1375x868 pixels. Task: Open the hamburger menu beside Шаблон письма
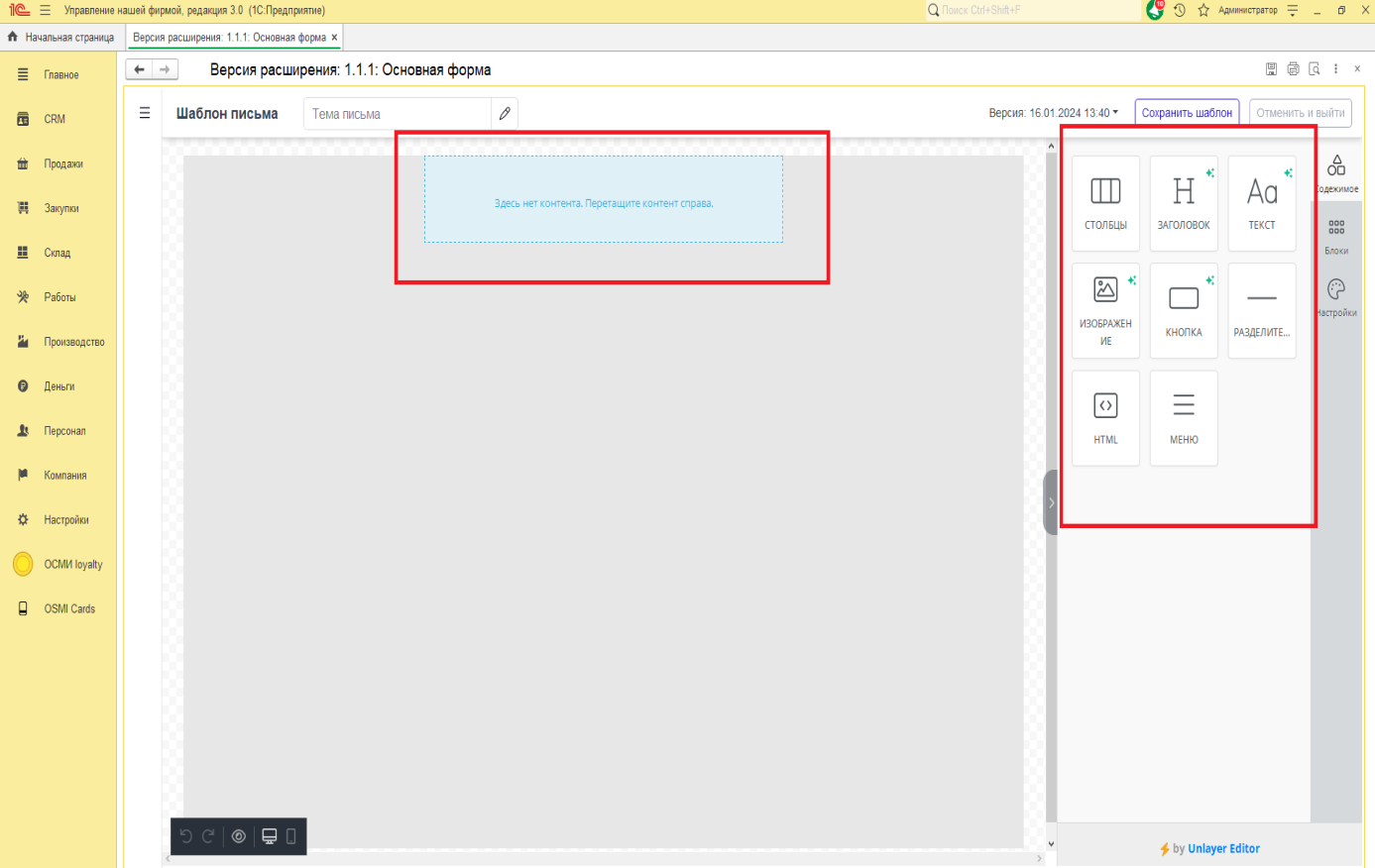(145, 113)
